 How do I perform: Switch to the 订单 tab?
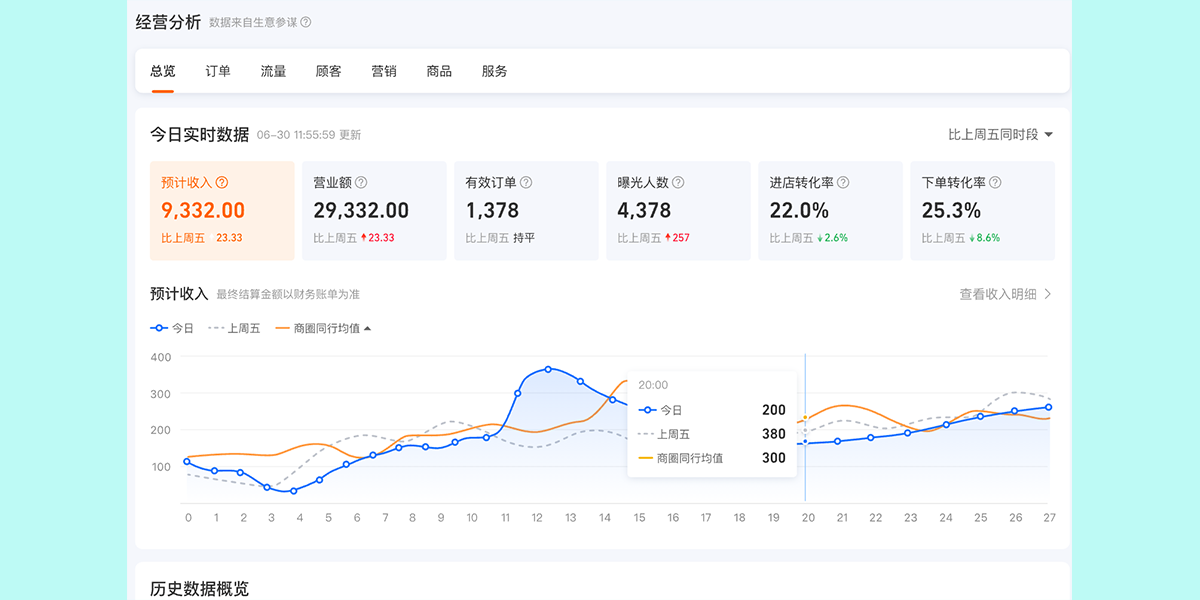coord(218,71)
